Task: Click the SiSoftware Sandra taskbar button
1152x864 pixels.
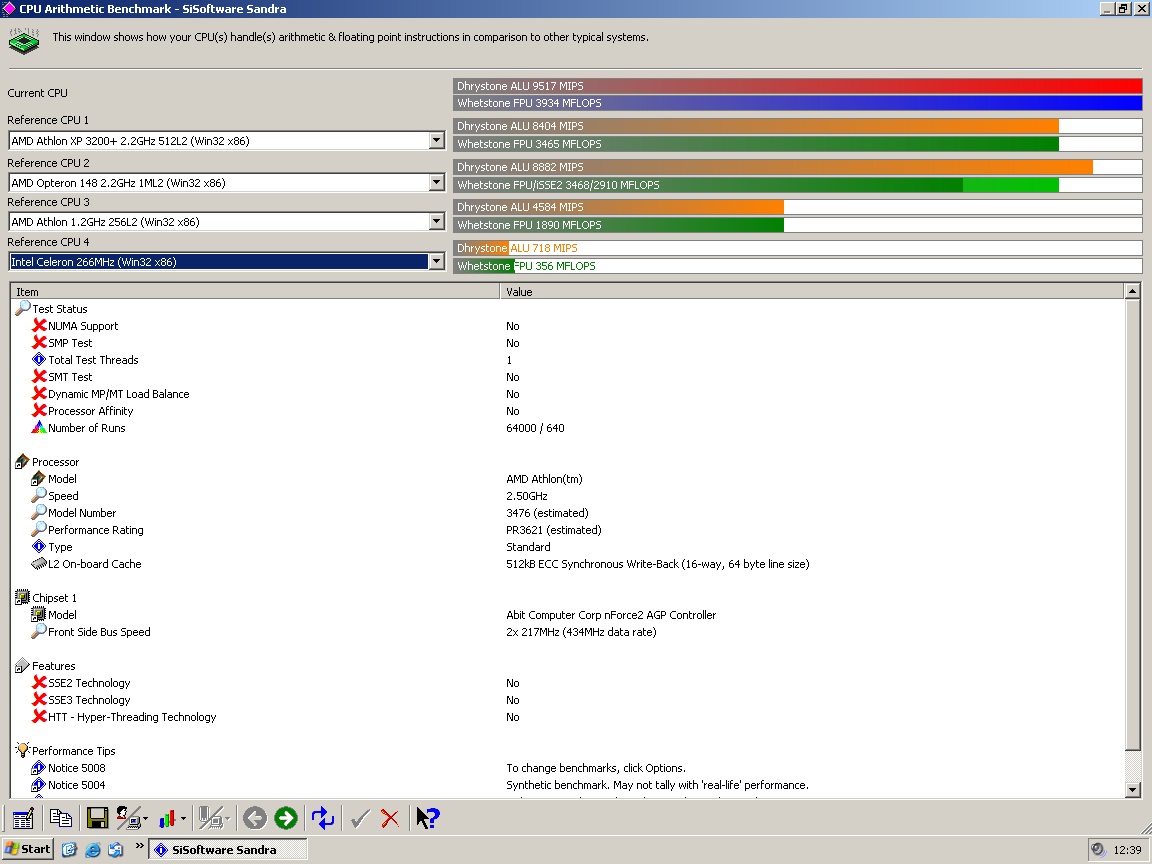Action: pos(228,849)
